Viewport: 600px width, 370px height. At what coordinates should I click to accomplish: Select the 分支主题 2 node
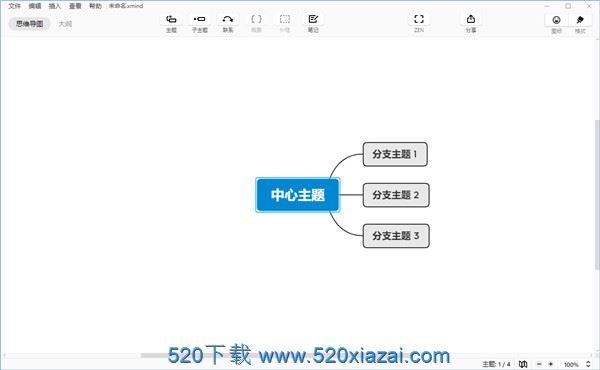(396, 195)
